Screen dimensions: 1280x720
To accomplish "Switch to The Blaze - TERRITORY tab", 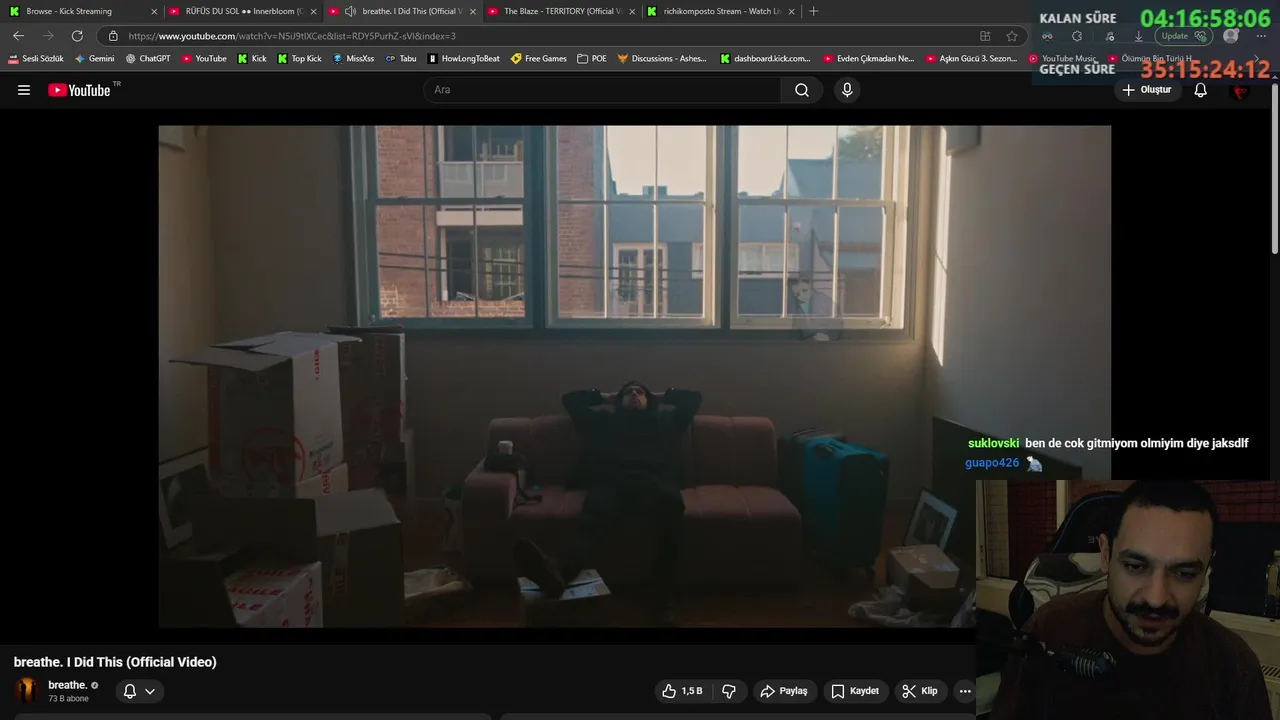I will (x=562, y=11).
